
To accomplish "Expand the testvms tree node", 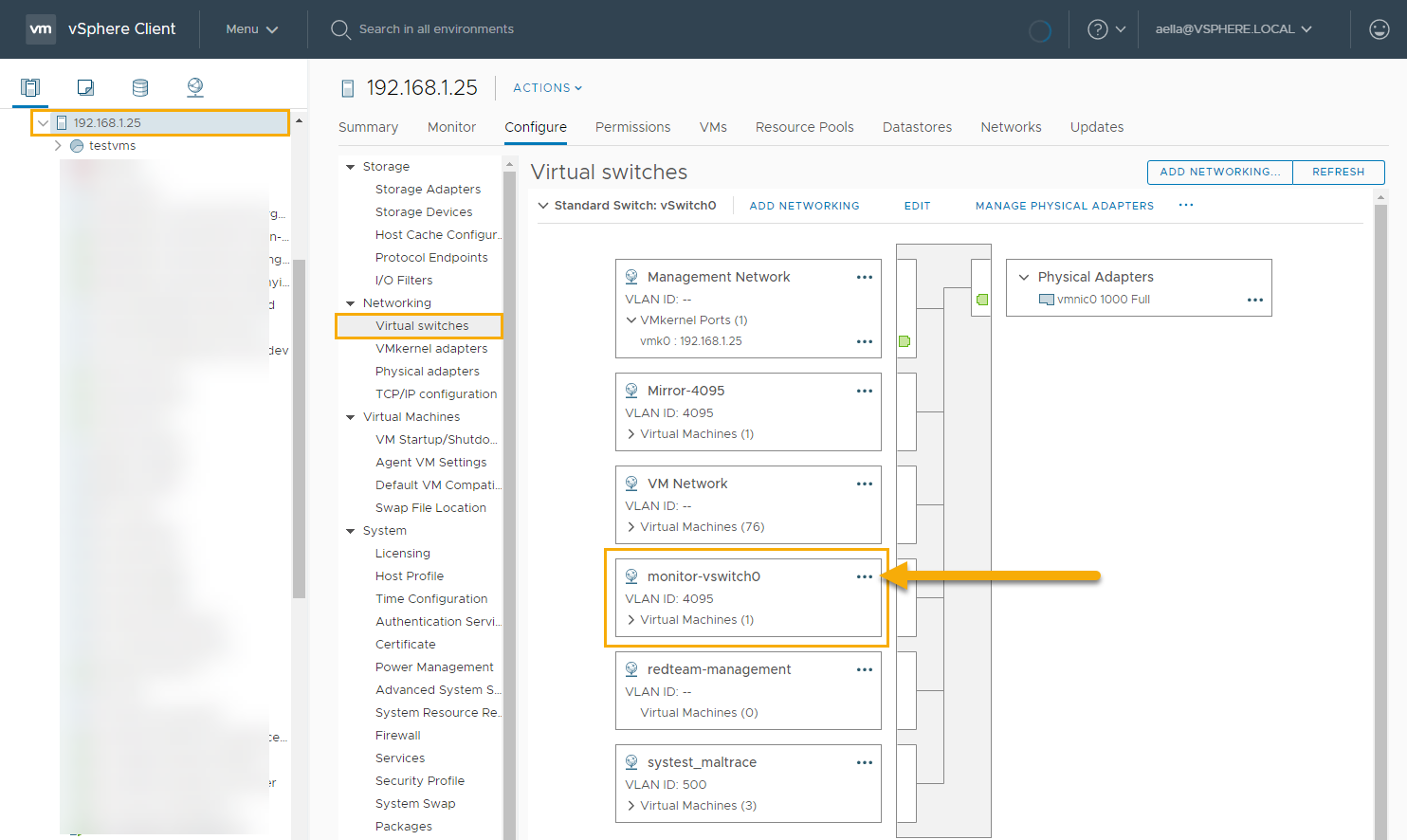I will click(58, 146).
